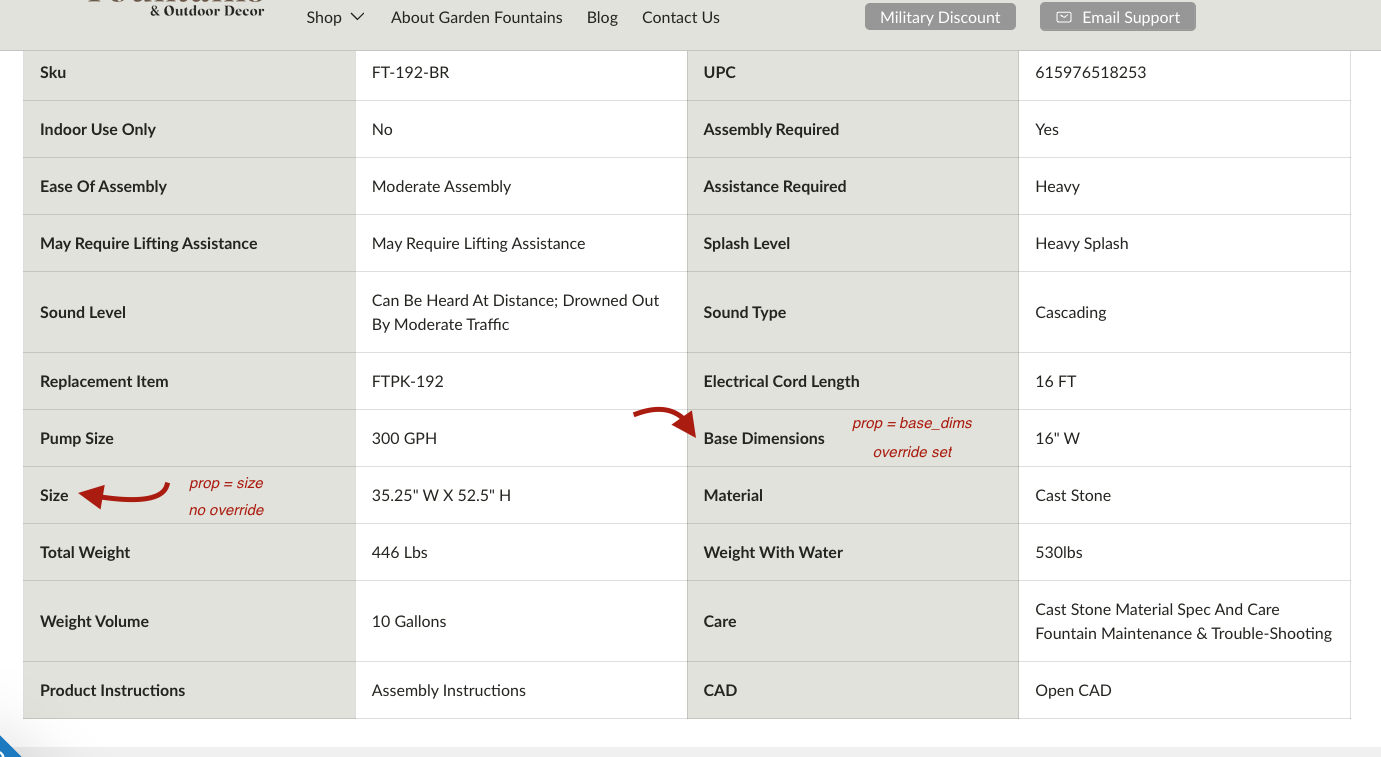Image resolution: width=1381 pixels, height=757 pixels.
Task: Open the Contact Us page
Action: pyautogui.click(x=680, y=17)
